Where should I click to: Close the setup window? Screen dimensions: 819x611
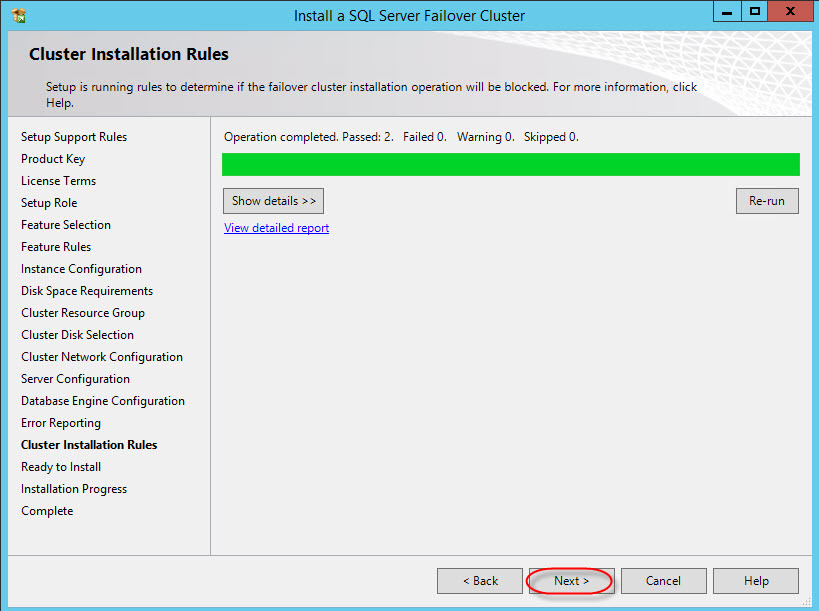click(x=791, y=11)
